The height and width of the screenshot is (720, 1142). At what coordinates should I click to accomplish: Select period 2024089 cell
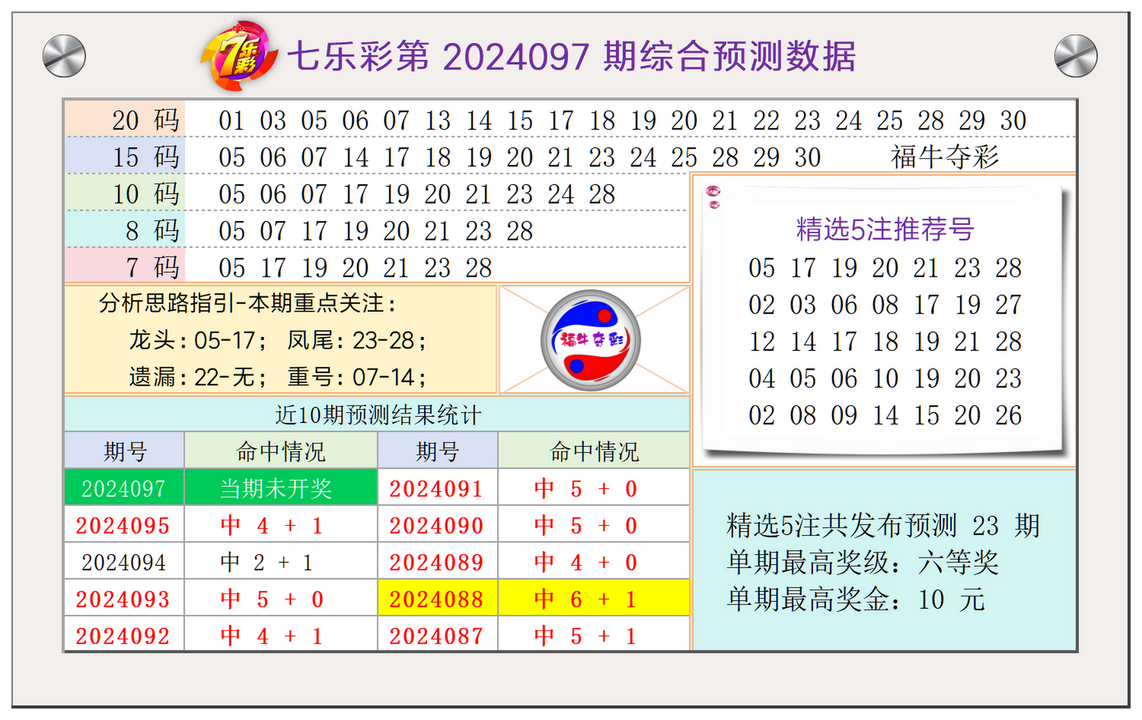coord(438,562)
